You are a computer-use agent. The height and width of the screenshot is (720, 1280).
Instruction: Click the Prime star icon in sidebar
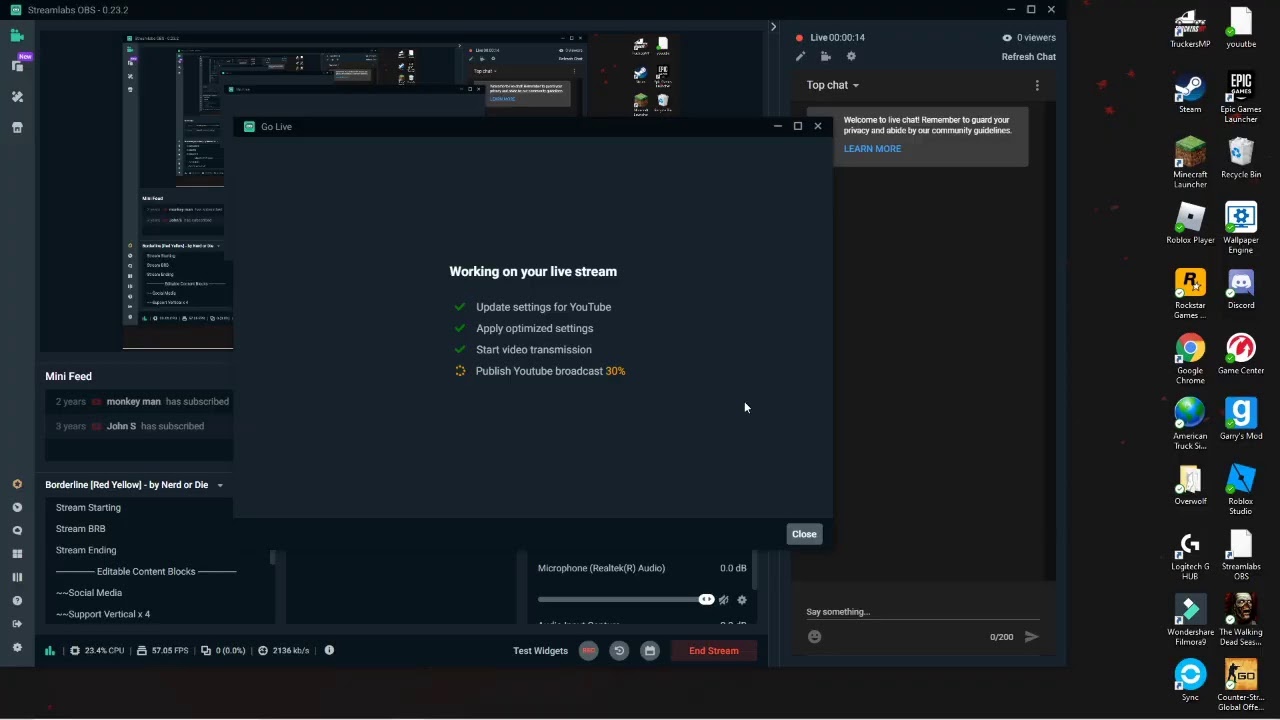17,484
